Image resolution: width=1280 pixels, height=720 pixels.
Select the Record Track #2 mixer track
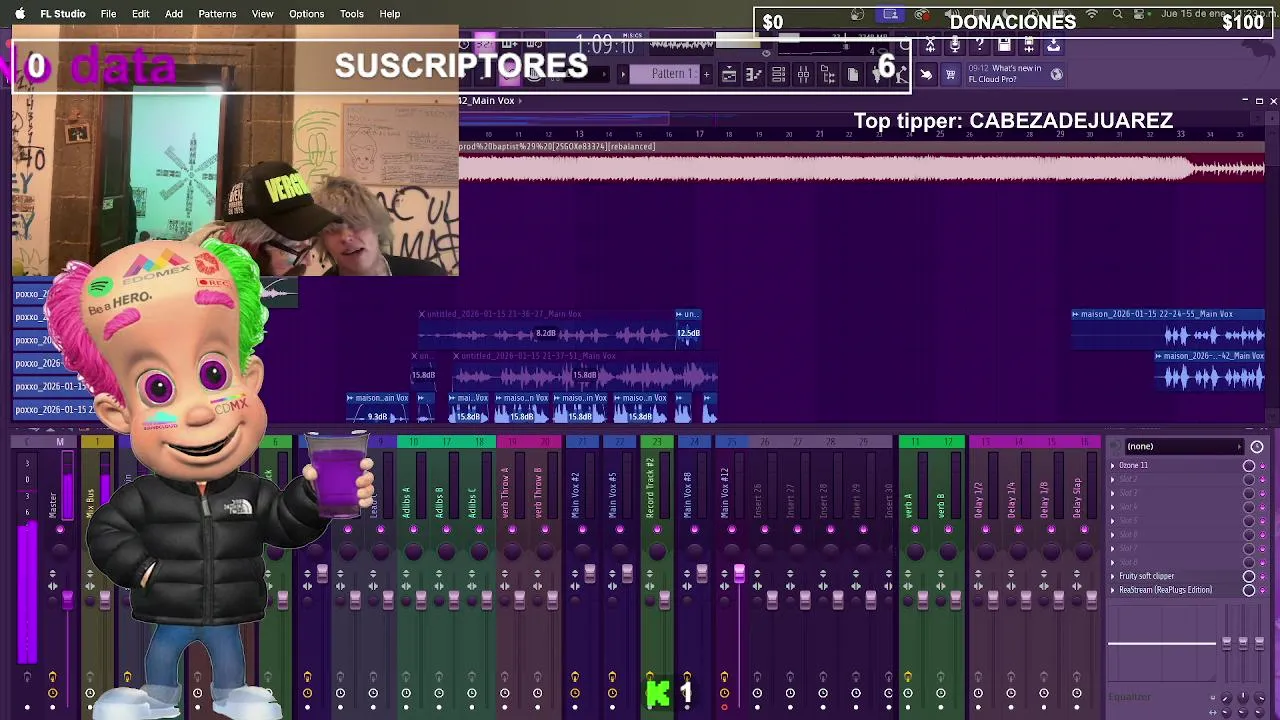coord(650,488)
